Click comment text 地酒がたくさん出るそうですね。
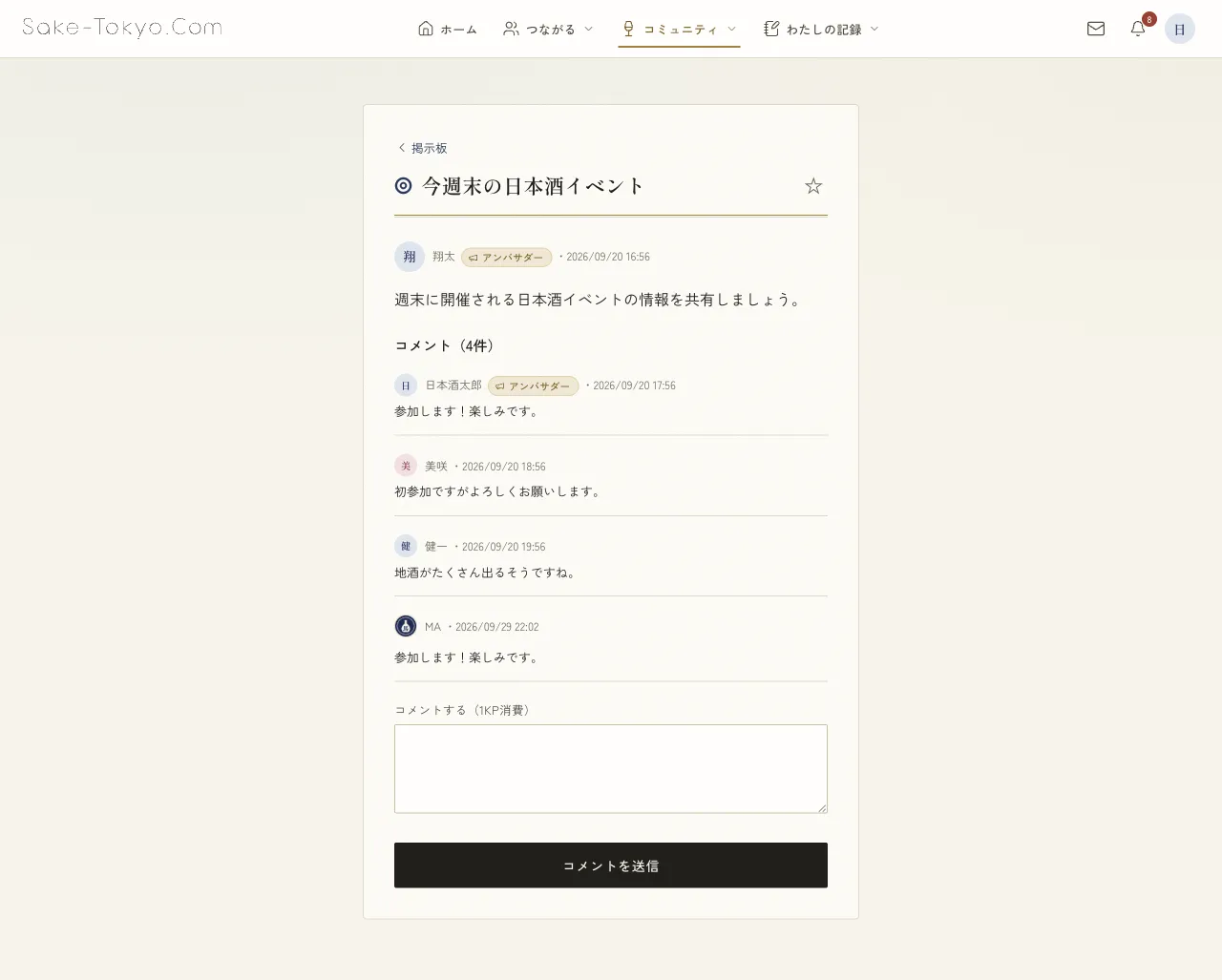 click(x=487, y=573)
